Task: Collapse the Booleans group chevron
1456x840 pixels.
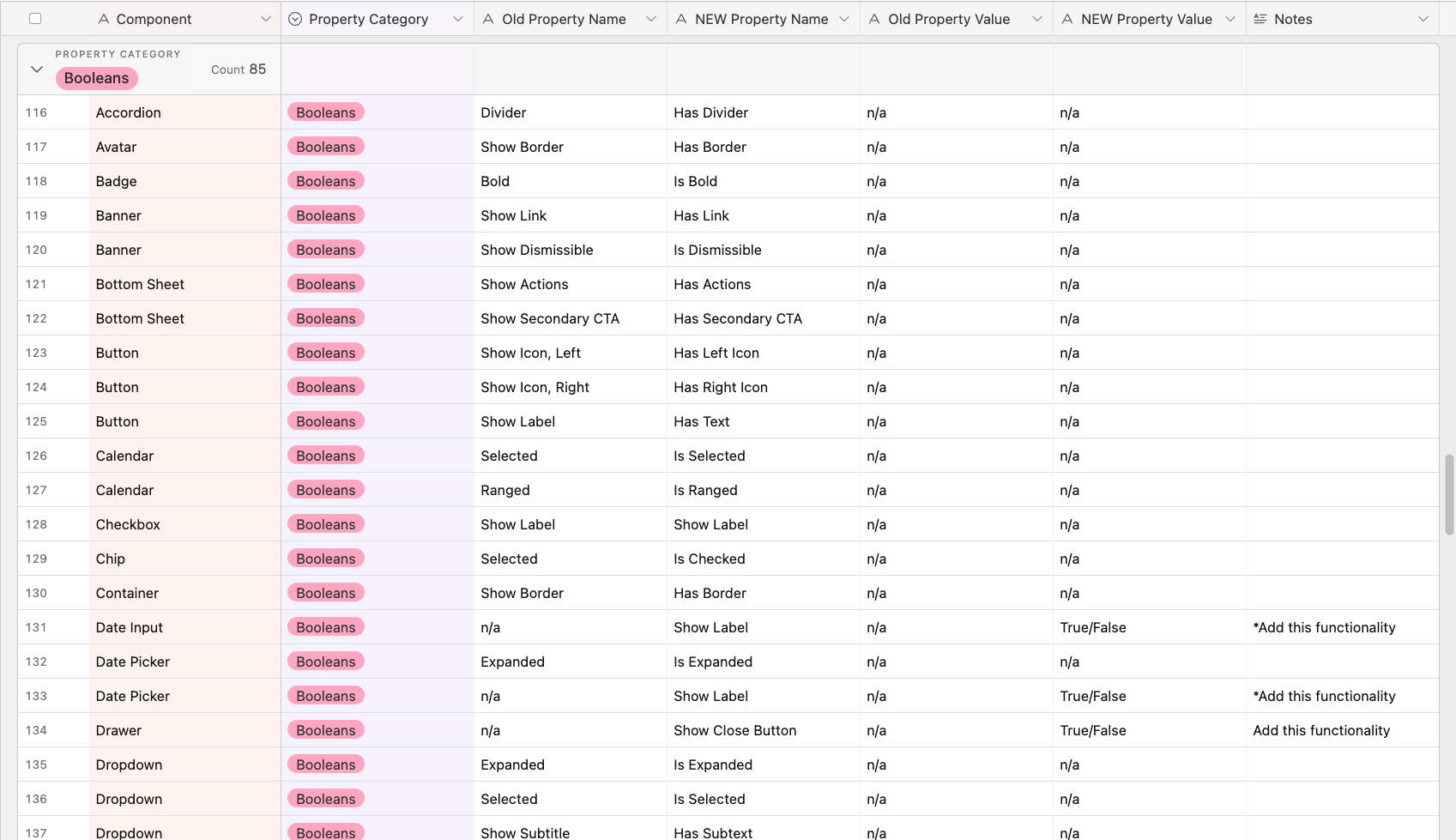Action: click(37, 69)
